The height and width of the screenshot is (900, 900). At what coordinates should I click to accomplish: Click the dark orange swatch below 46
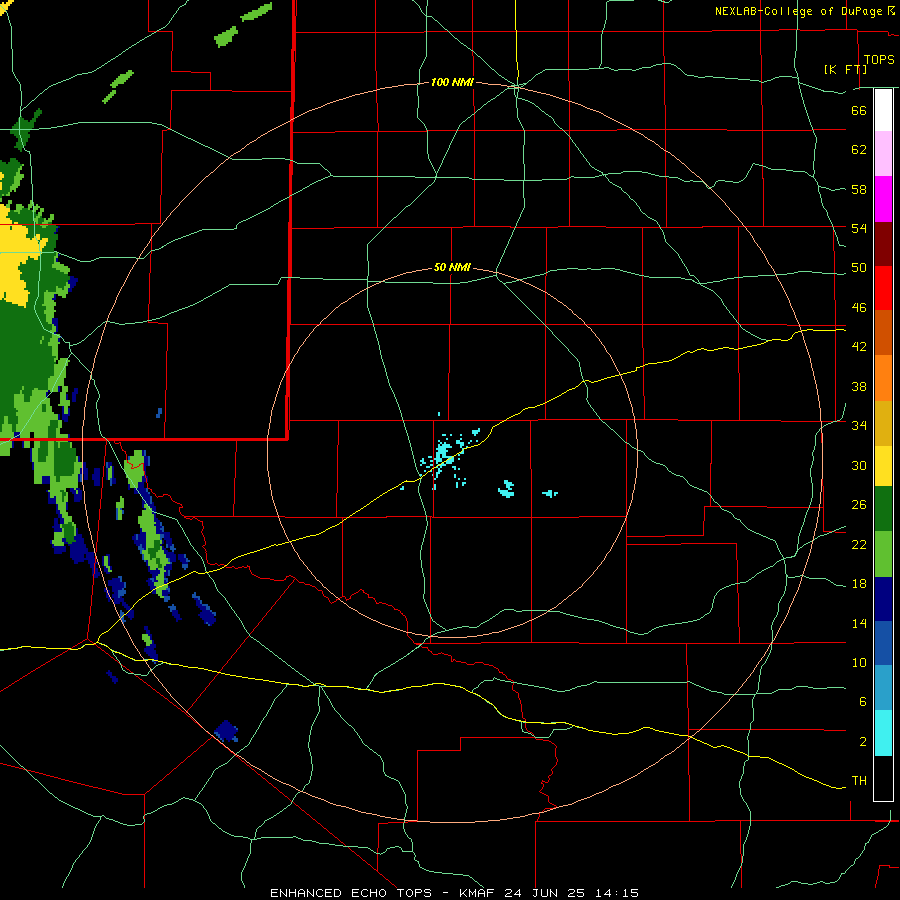[883, 333]
